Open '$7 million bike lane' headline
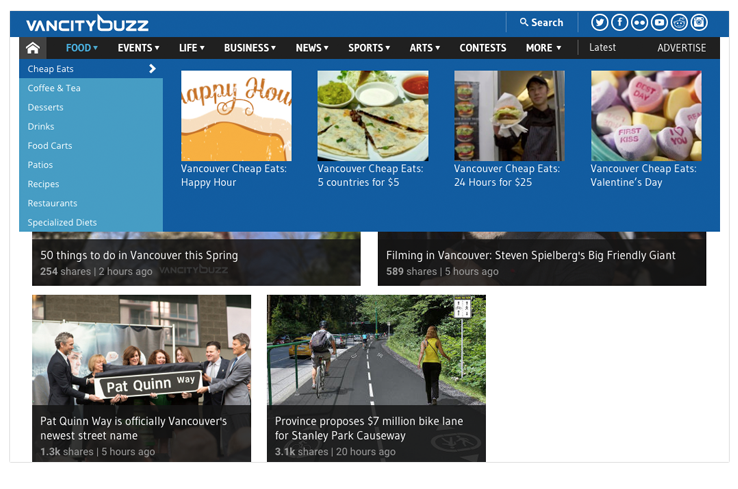Image resolution: width=738 pixels, height=489 pixels. (x=369, y=428)
